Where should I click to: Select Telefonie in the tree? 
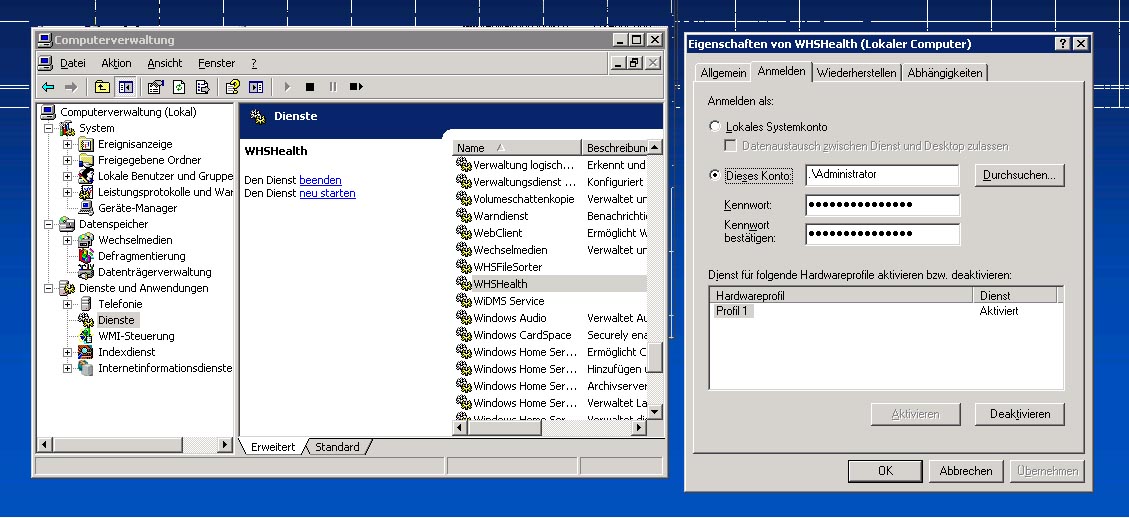pos(120,304)
